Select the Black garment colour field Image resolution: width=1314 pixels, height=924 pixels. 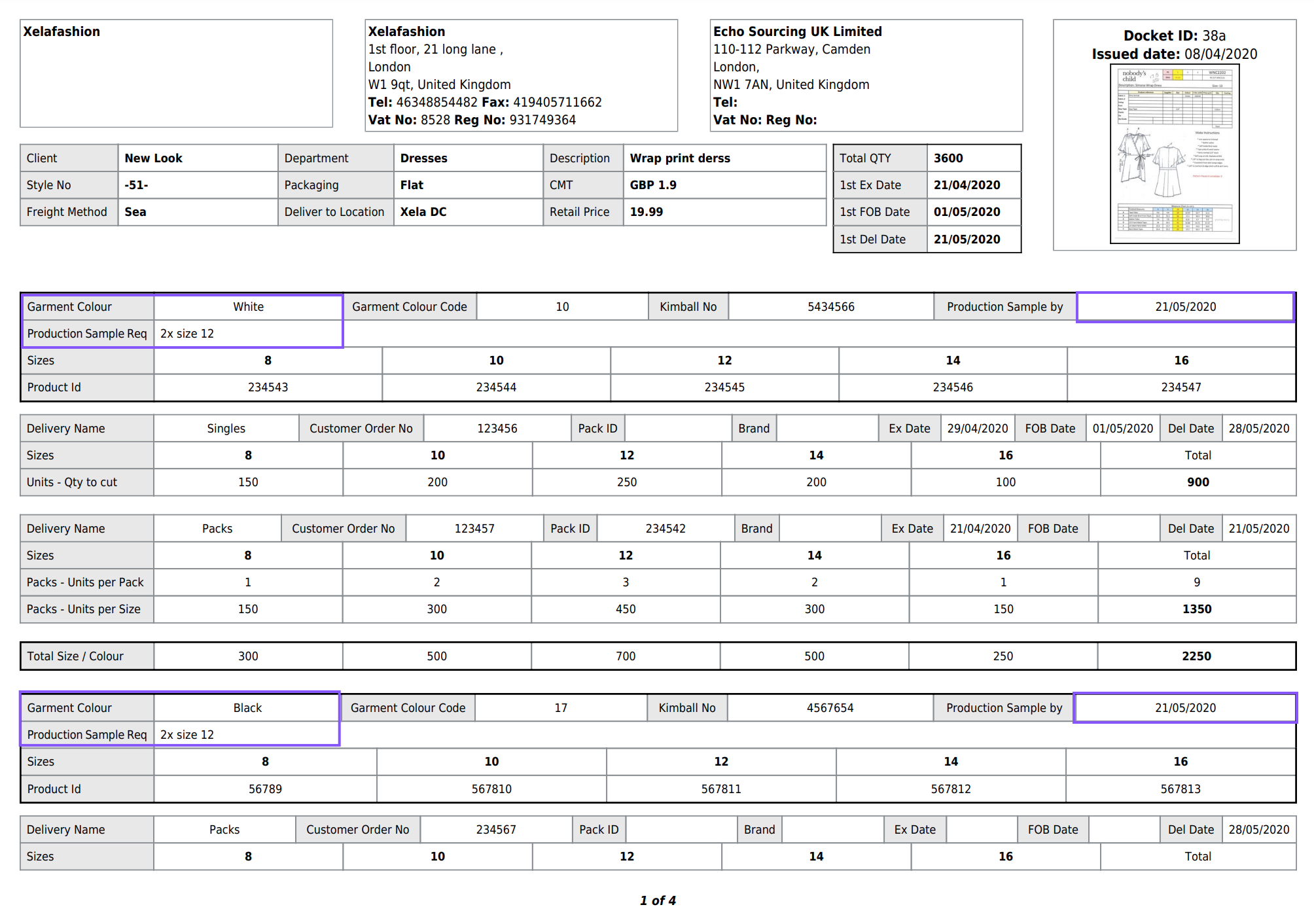(x=247, y=708)
